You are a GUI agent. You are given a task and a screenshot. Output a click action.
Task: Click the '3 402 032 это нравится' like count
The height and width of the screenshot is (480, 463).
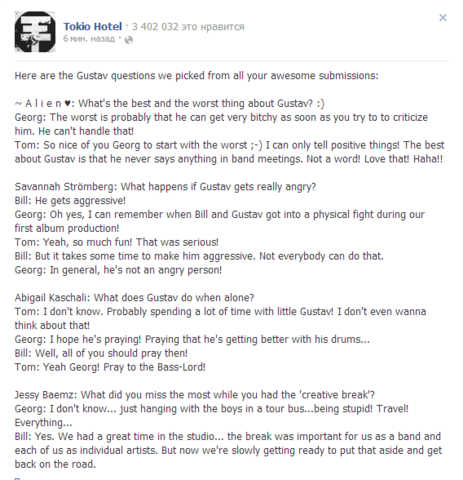click(x=188, y=26)
